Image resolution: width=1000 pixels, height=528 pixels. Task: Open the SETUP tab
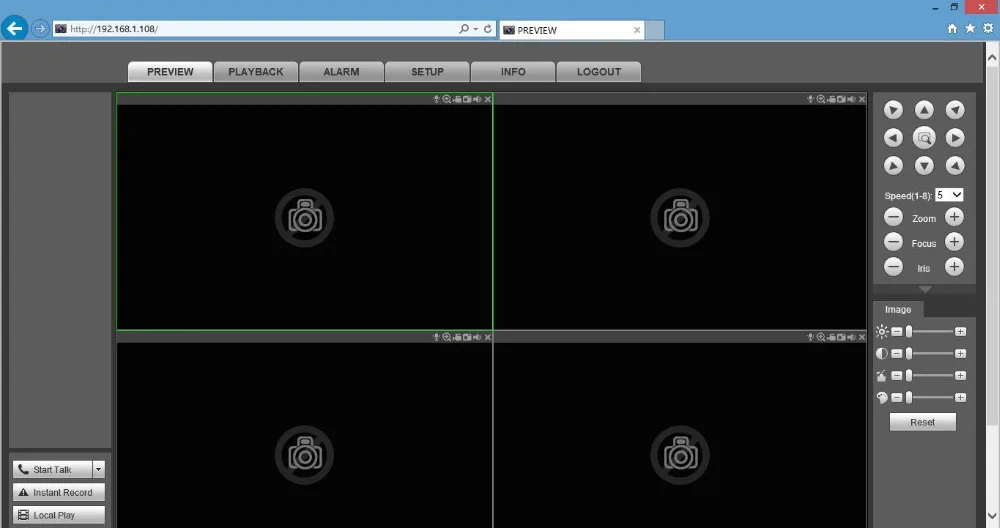(427, 72)
